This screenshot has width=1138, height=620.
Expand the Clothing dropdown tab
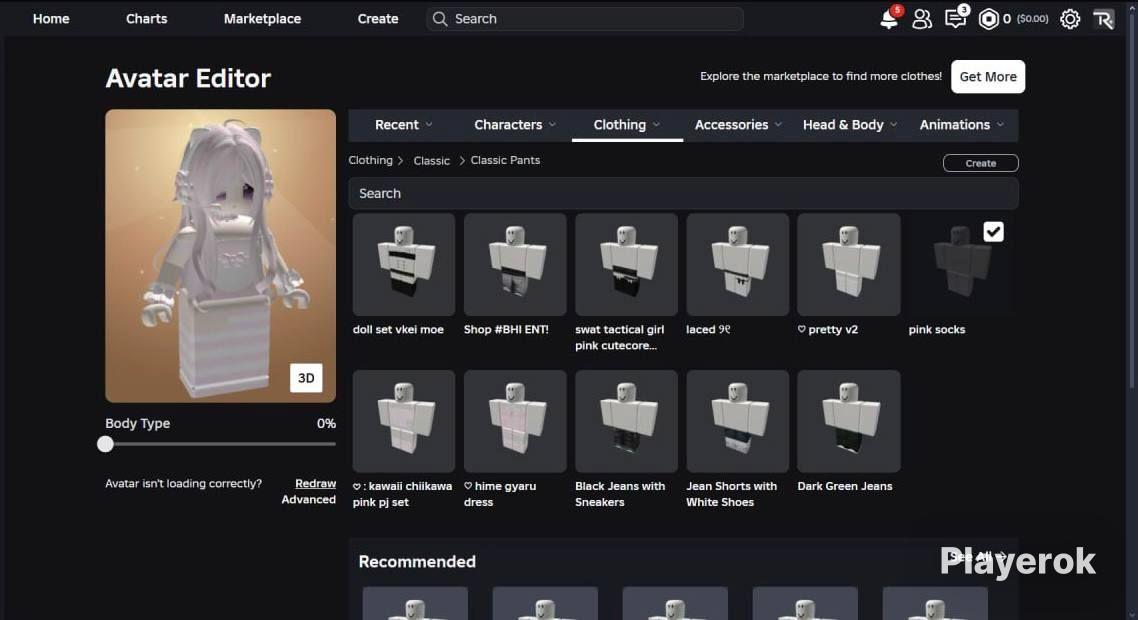pyautogui.click(x=627, y=125)
